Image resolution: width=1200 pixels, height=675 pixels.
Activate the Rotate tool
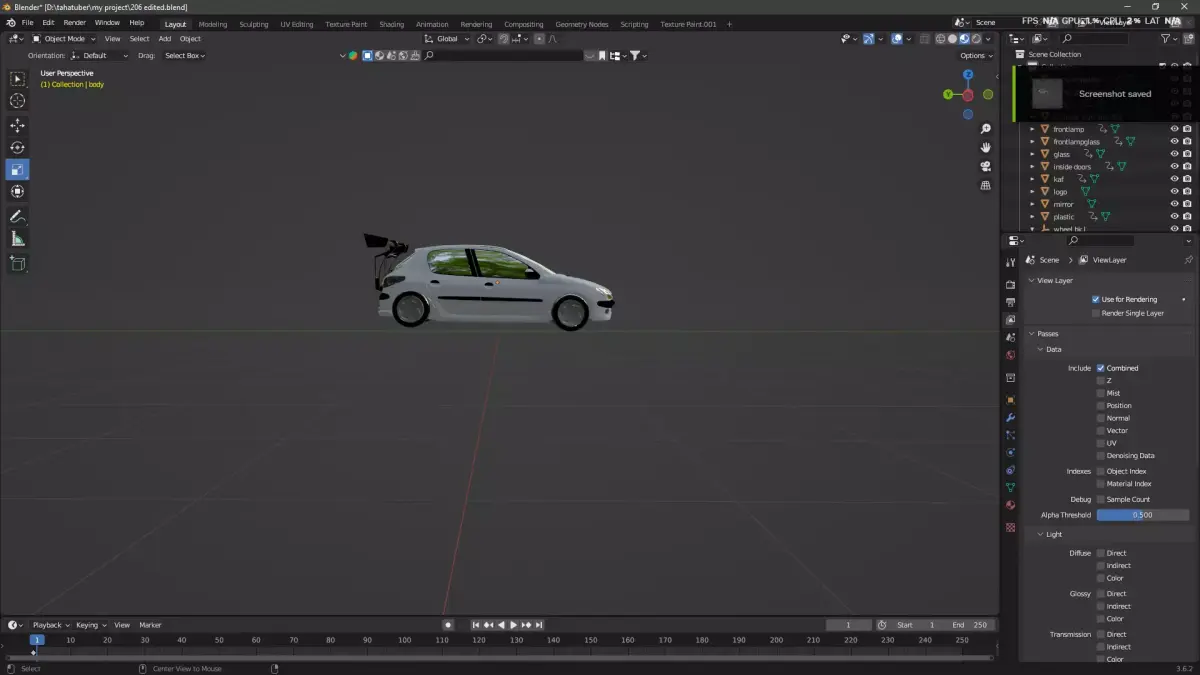(x=17, y=147)
